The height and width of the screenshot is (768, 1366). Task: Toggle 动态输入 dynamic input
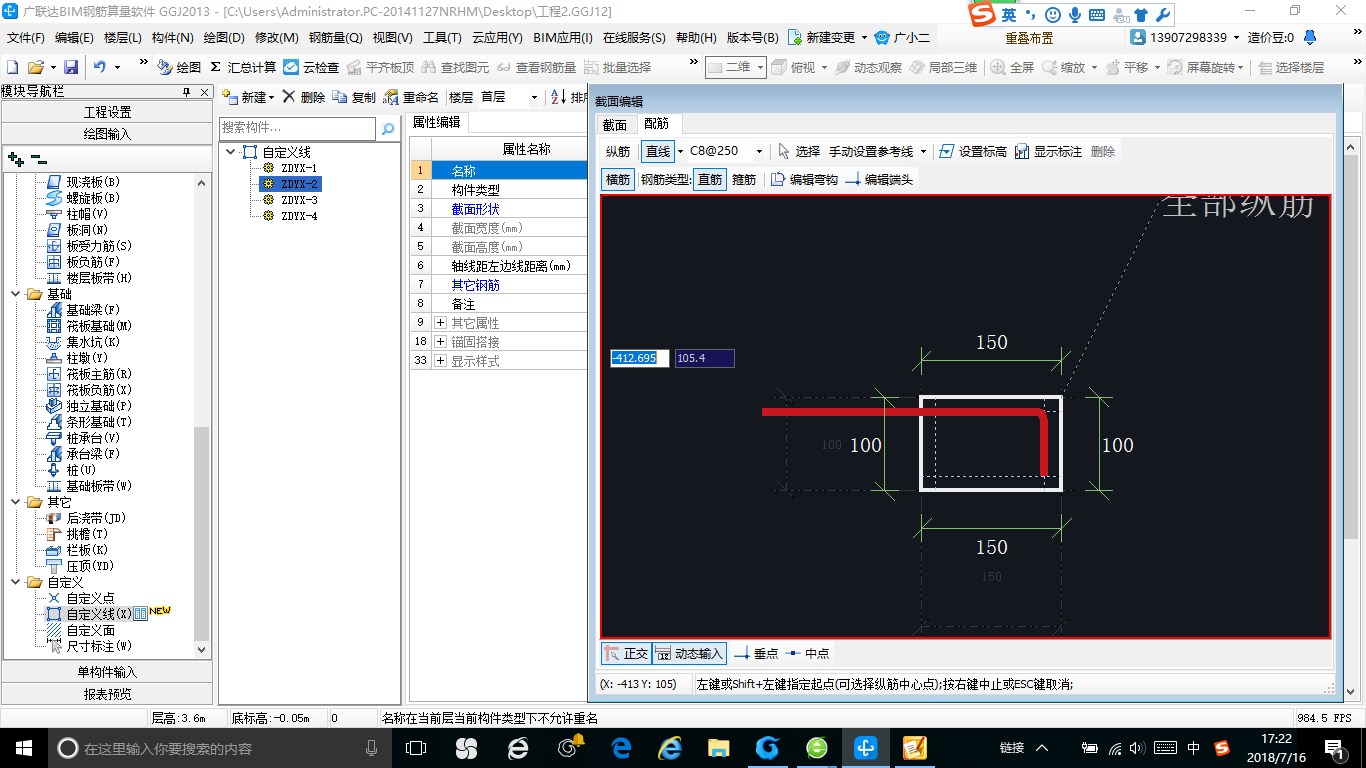(x=689, y=653)
